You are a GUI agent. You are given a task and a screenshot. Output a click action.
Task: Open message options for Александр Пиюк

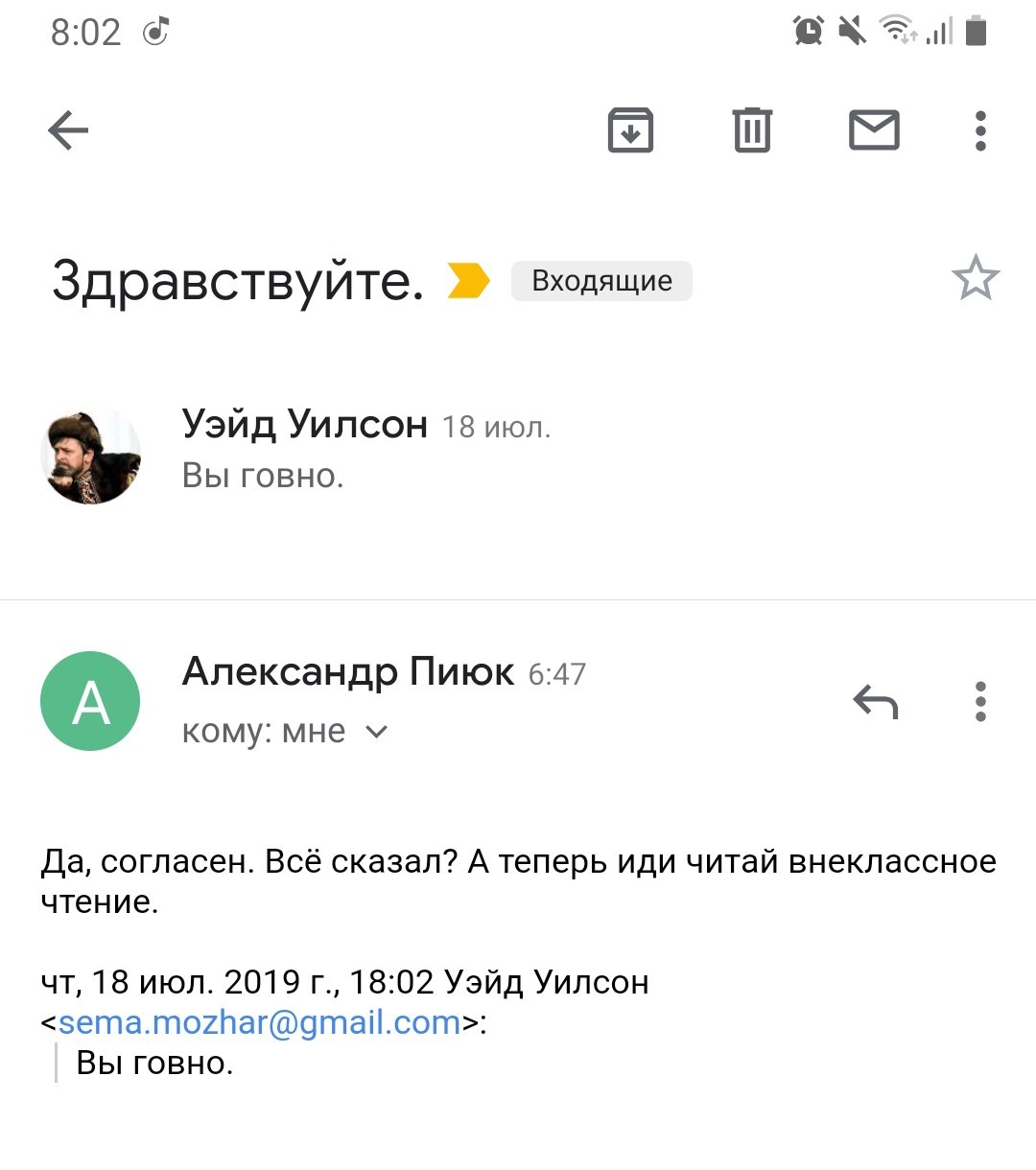979,702
